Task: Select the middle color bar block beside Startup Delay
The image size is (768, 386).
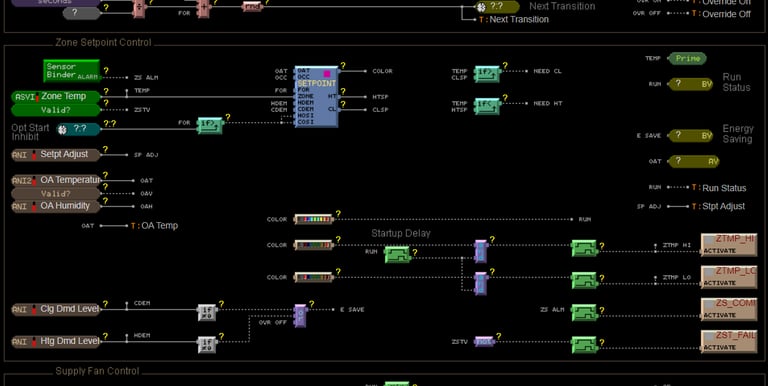Action: (x=313, y=245)
